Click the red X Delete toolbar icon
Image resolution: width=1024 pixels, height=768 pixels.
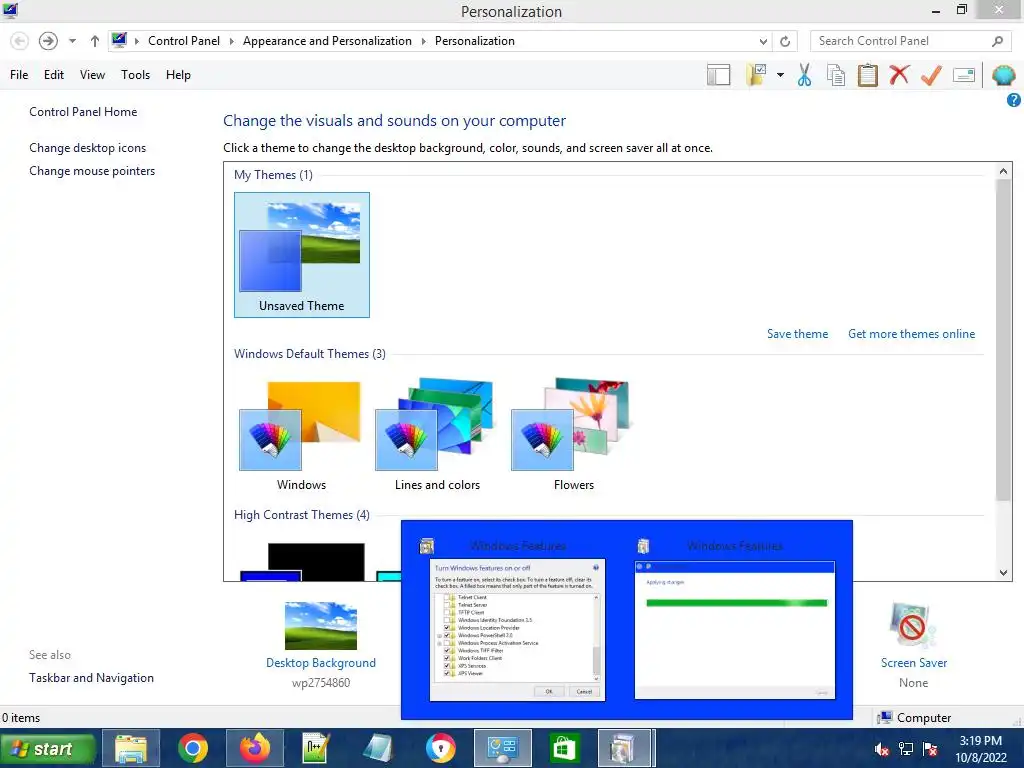pyautogui.click(x=899, y=74)
